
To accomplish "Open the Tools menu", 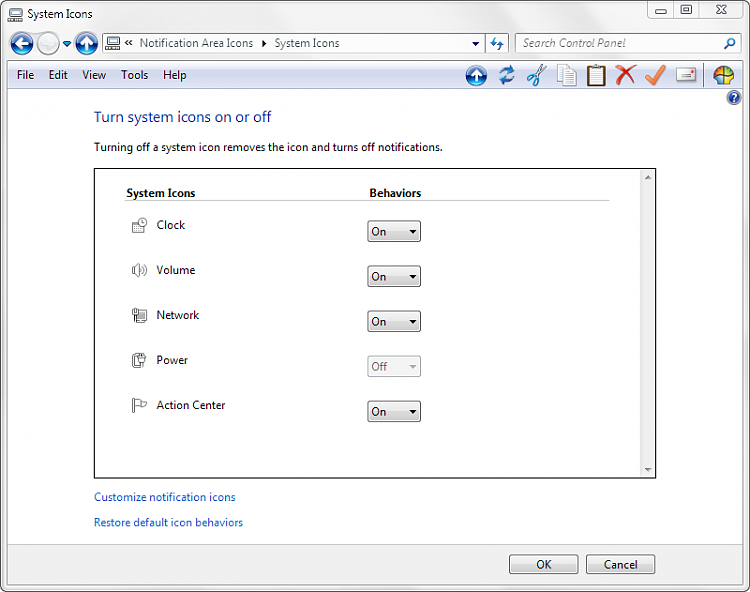I will pos(134,75).
